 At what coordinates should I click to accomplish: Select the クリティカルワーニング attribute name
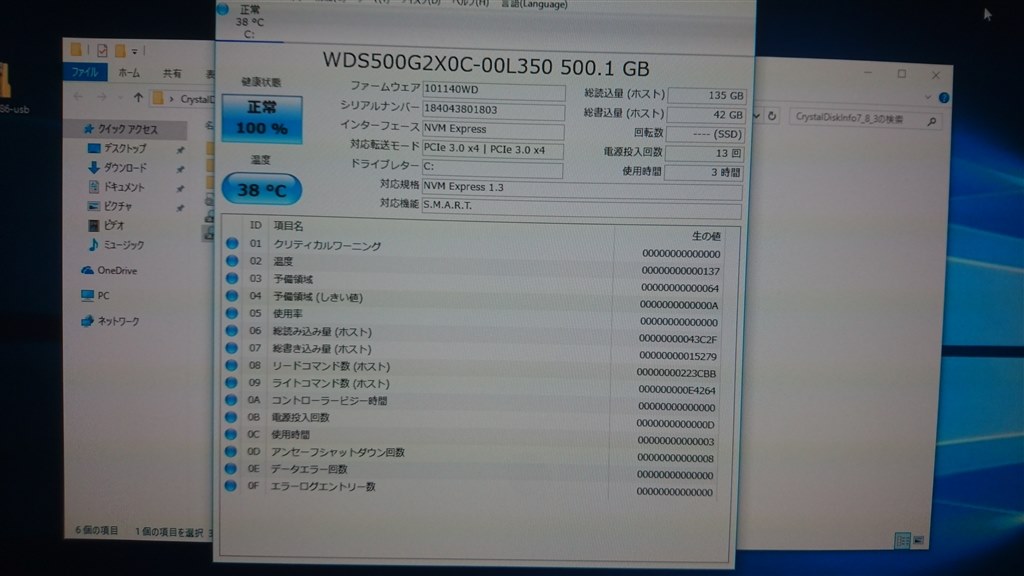327,245
